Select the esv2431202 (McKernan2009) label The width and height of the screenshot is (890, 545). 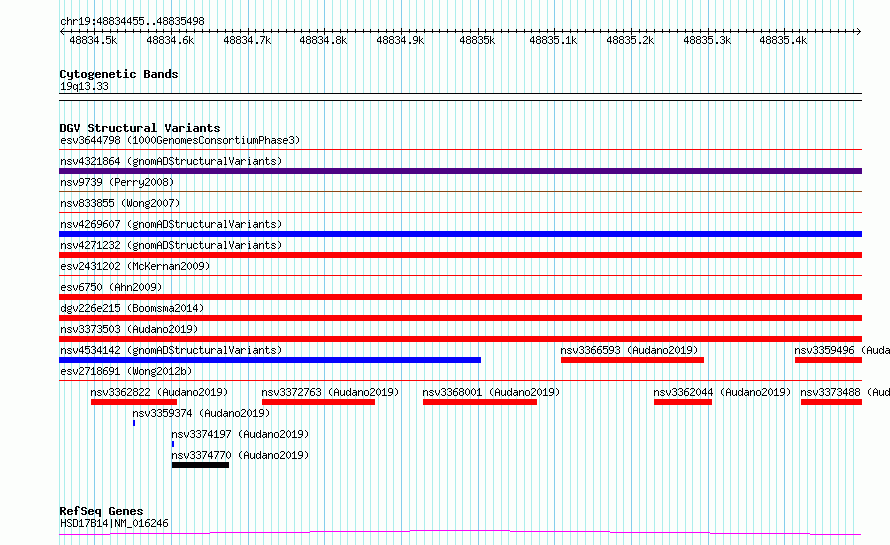(x=135, y=266)
